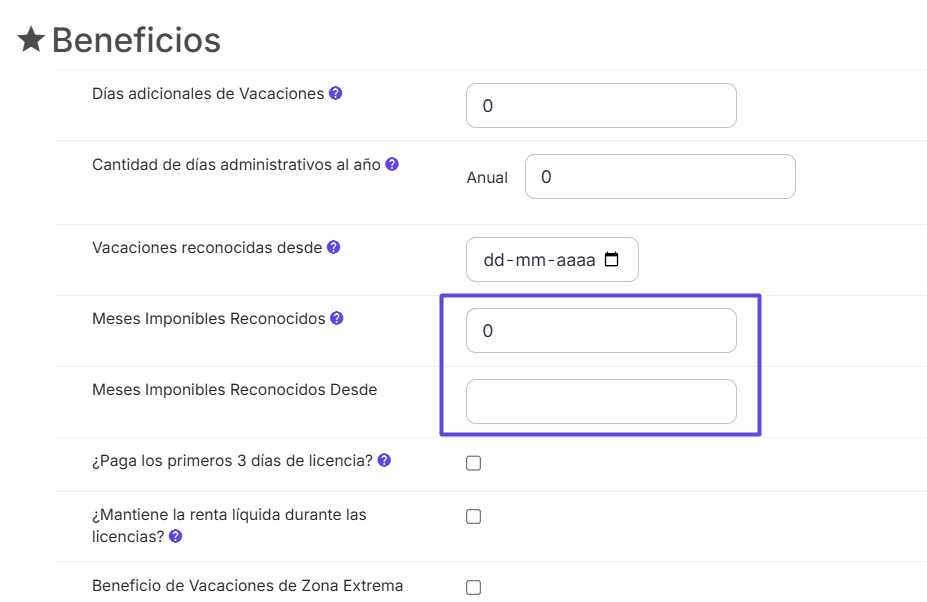
Task: Click the Meses Imponibles Reconocidos Desde label
Action: coord(234,390)
